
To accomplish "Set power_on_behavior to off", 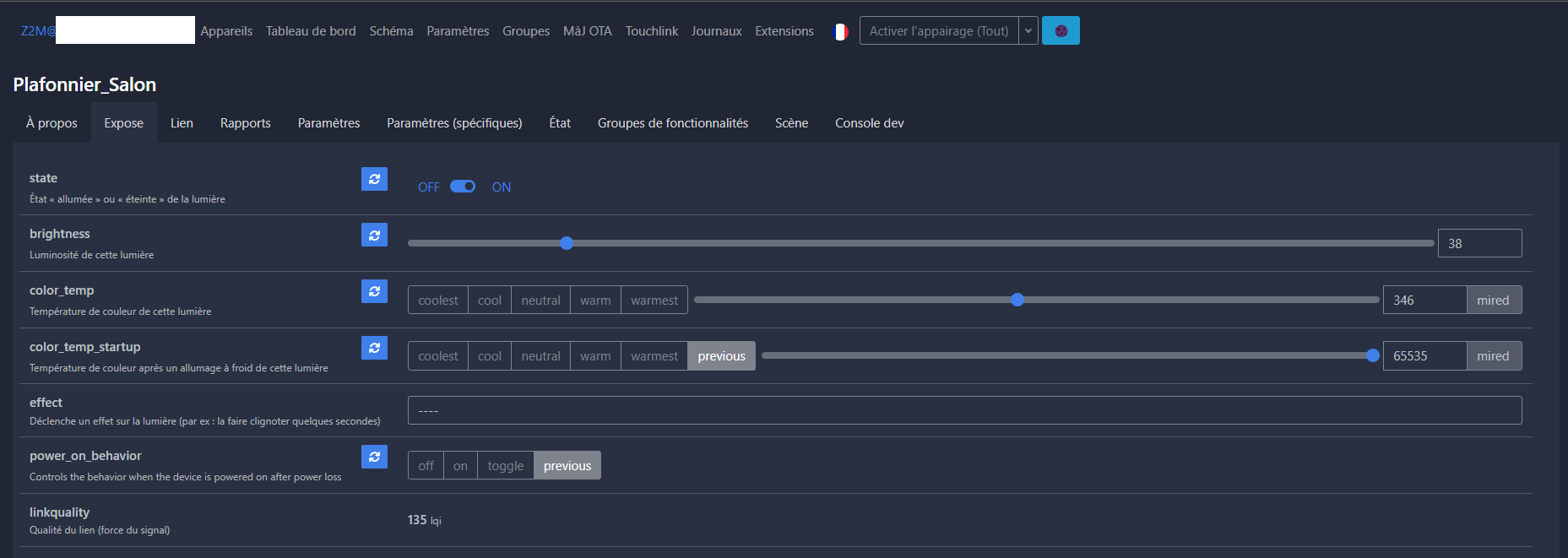I will point(426,465).
